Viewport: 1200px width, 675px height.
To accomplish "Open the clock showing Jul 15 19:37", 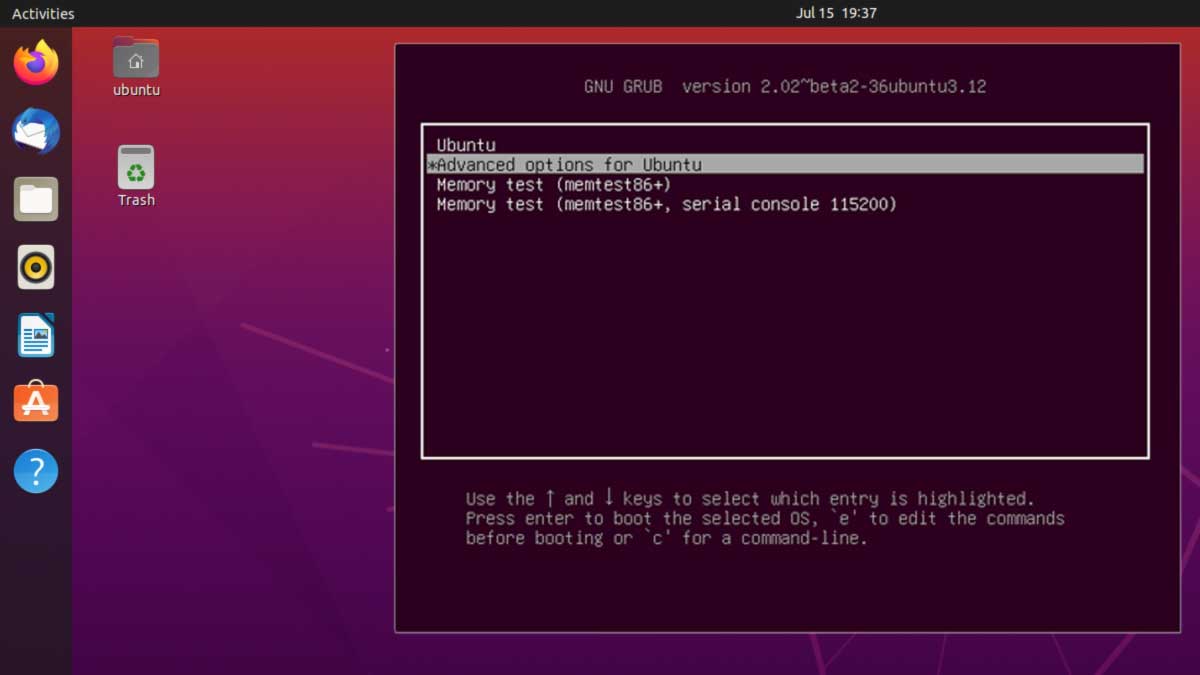I will tap(836, 14).
